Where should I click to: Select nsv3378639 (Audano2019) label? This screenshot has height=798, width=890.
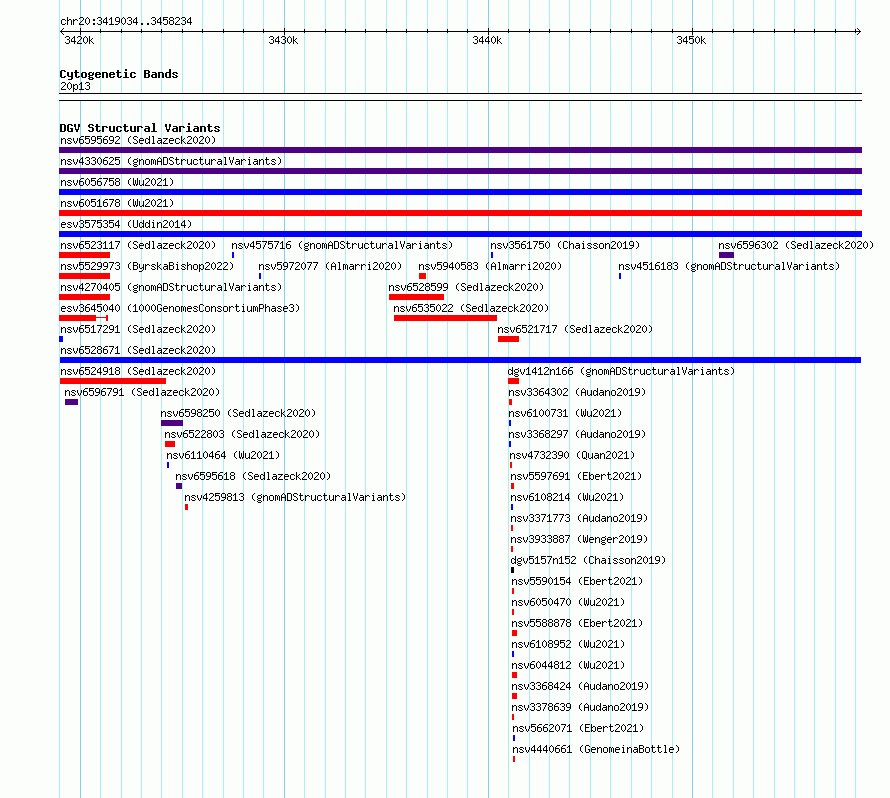click(580, 707)
